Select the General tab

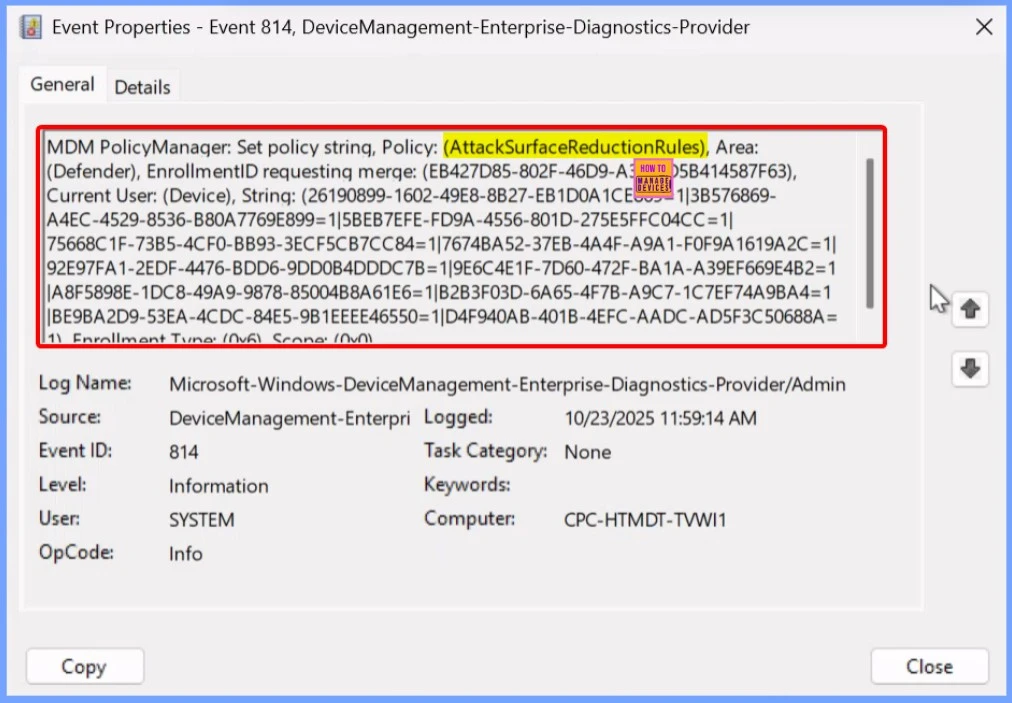pos(62,85)
